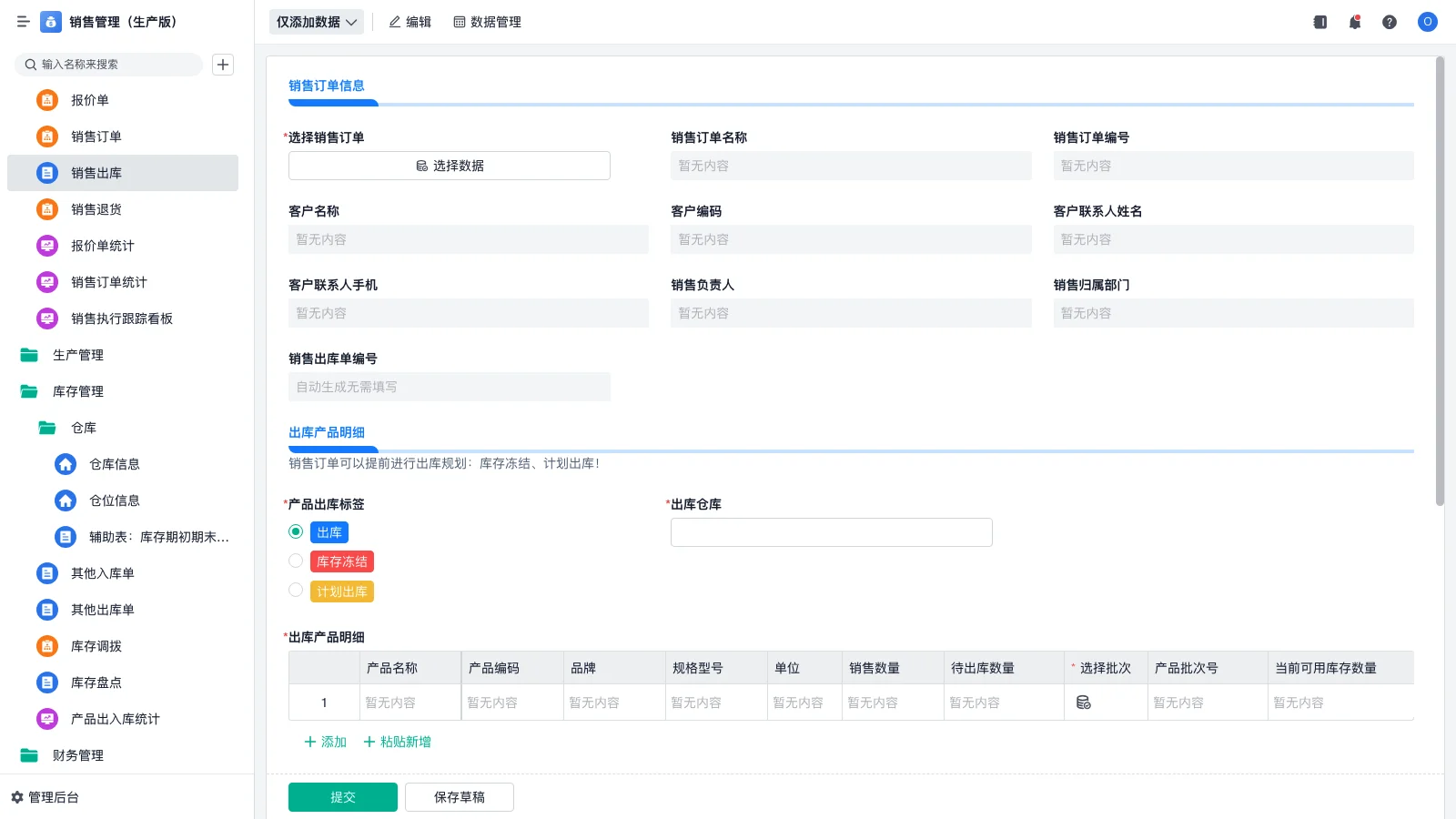点击顶部通知铃铛图标
Image resolution: width=1456 pixels, height=819 pixels.
coord(1354,22)
